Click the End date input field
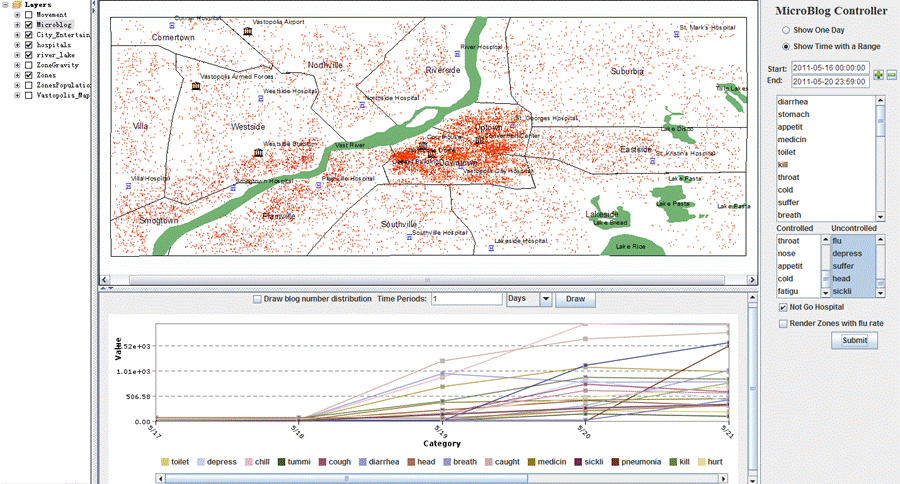The width and height of the screenshot is (900, 484). click(830, 82)
